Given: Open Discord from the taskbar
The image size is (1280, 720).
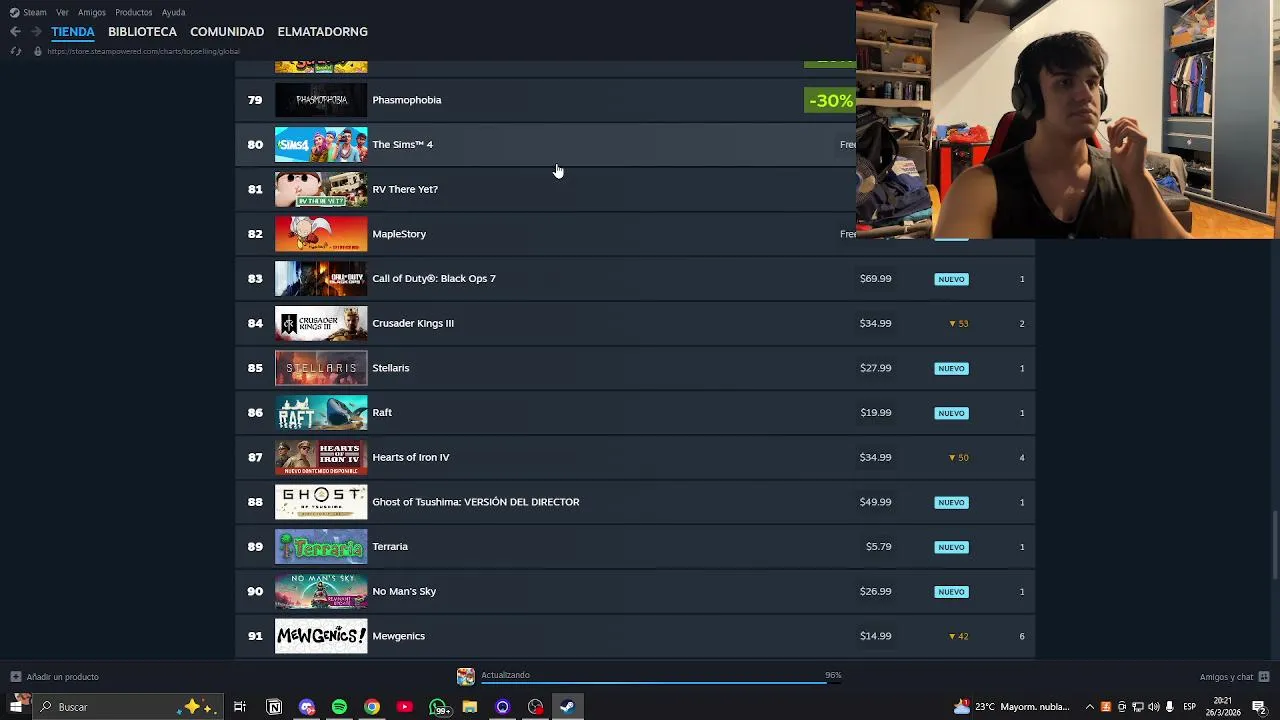Looking at the screenshot, I should [307, 707].
